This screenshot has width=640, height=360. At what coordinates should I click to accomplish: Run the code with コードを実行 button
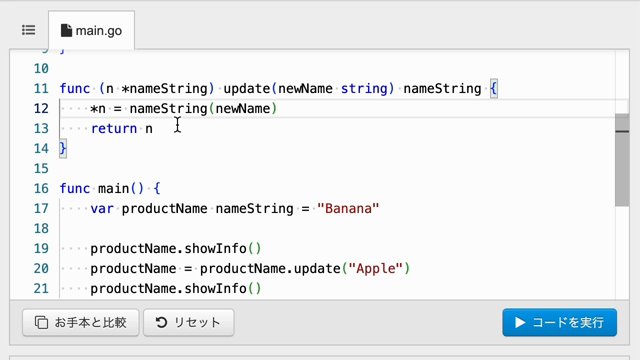pos(560,322)
